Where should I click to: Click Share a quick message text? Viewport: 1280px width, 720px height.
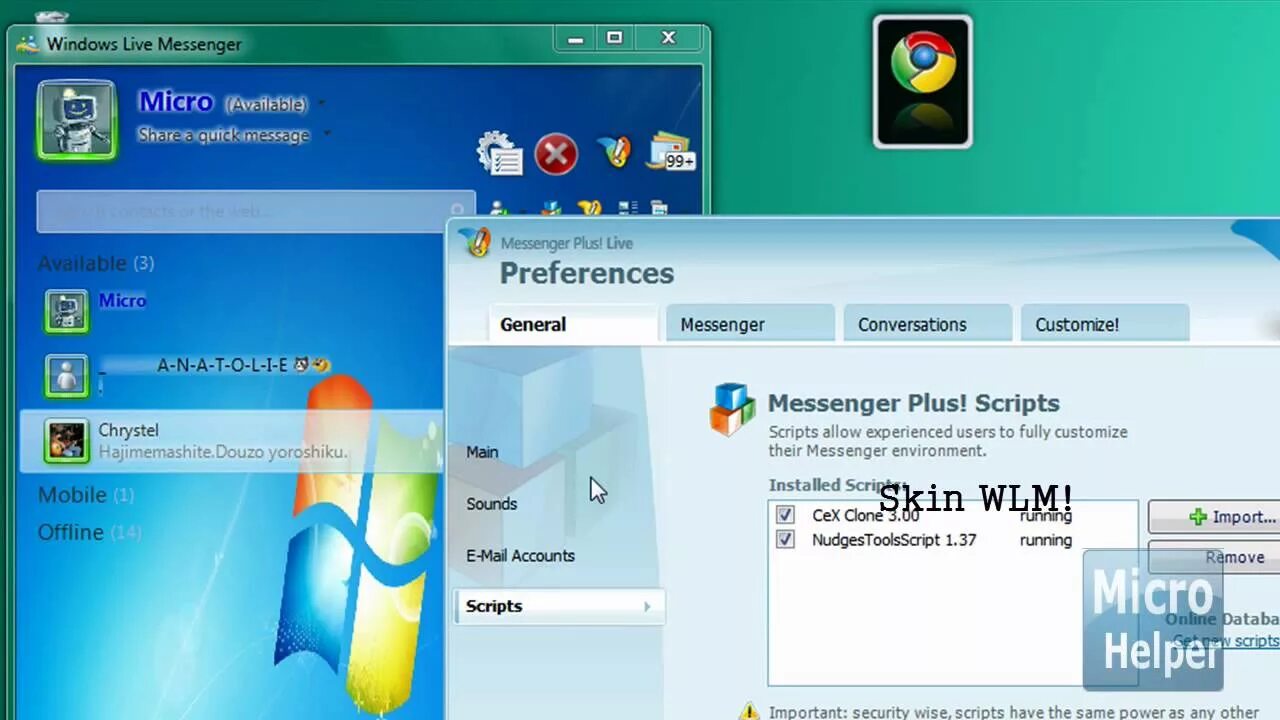pos(224,135)
